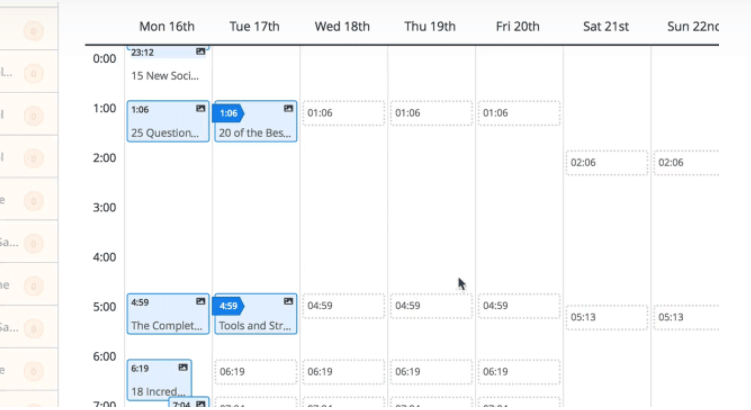Select the Thu 19th column header
This screenshot has width=751, height=410.
(x=430, y=26)
